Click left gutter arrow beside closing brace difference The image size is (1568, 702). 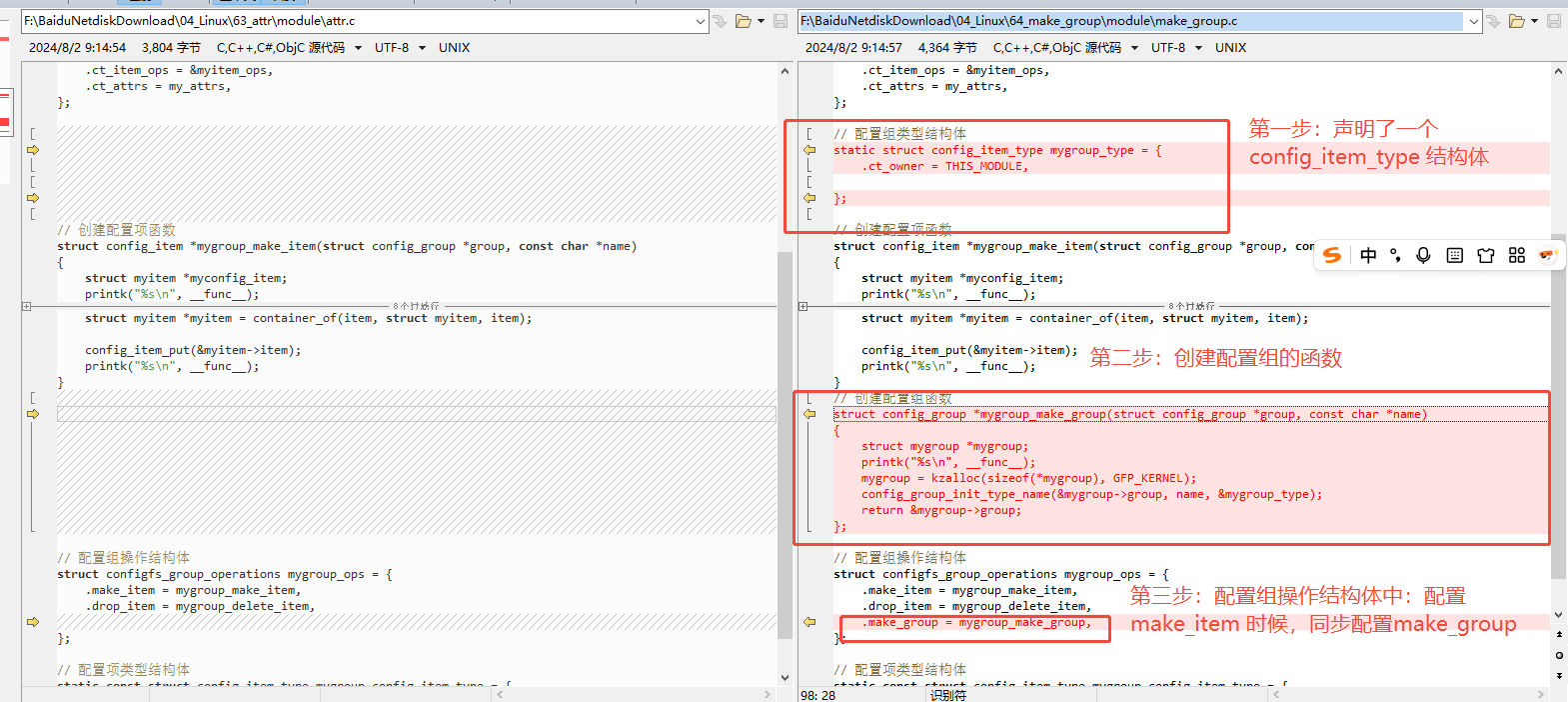[33, 198]
